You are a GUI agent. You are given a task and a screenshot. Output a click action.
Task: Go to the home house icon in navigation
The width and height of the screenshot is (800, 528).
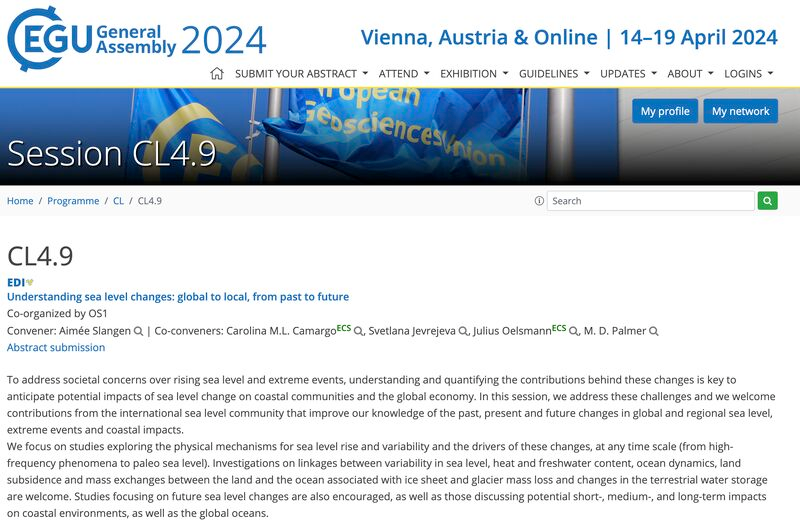pyautogui.click(x=217, y=74)
